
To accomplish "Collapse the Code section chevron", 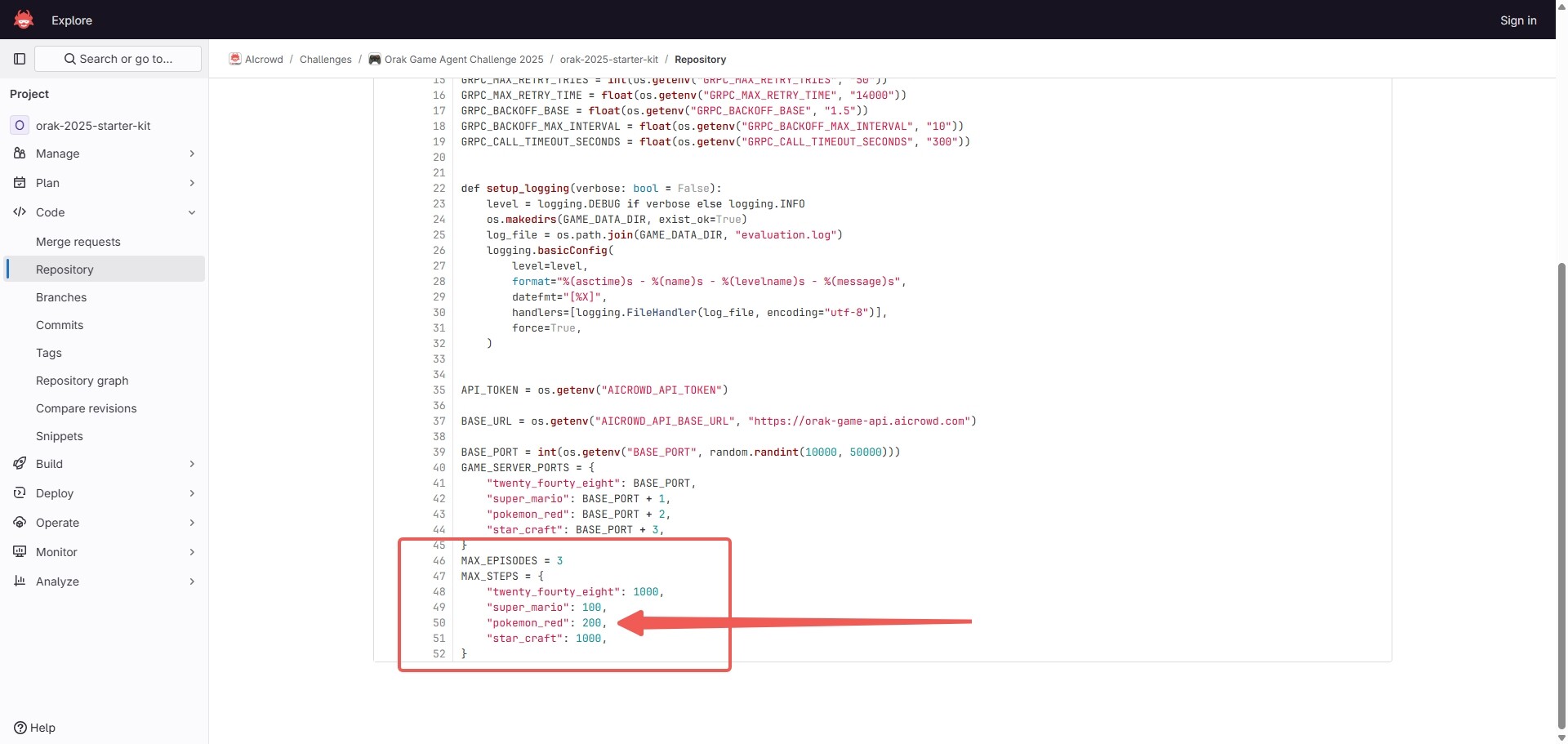I will tap(192, 212).
